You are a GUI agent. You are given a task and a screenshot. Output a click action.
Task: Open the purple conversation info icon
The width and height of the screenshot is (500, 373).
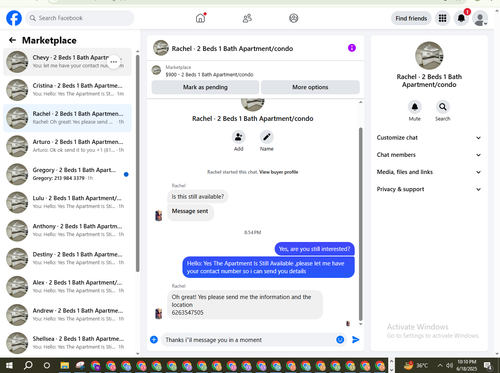coord(352,48)
